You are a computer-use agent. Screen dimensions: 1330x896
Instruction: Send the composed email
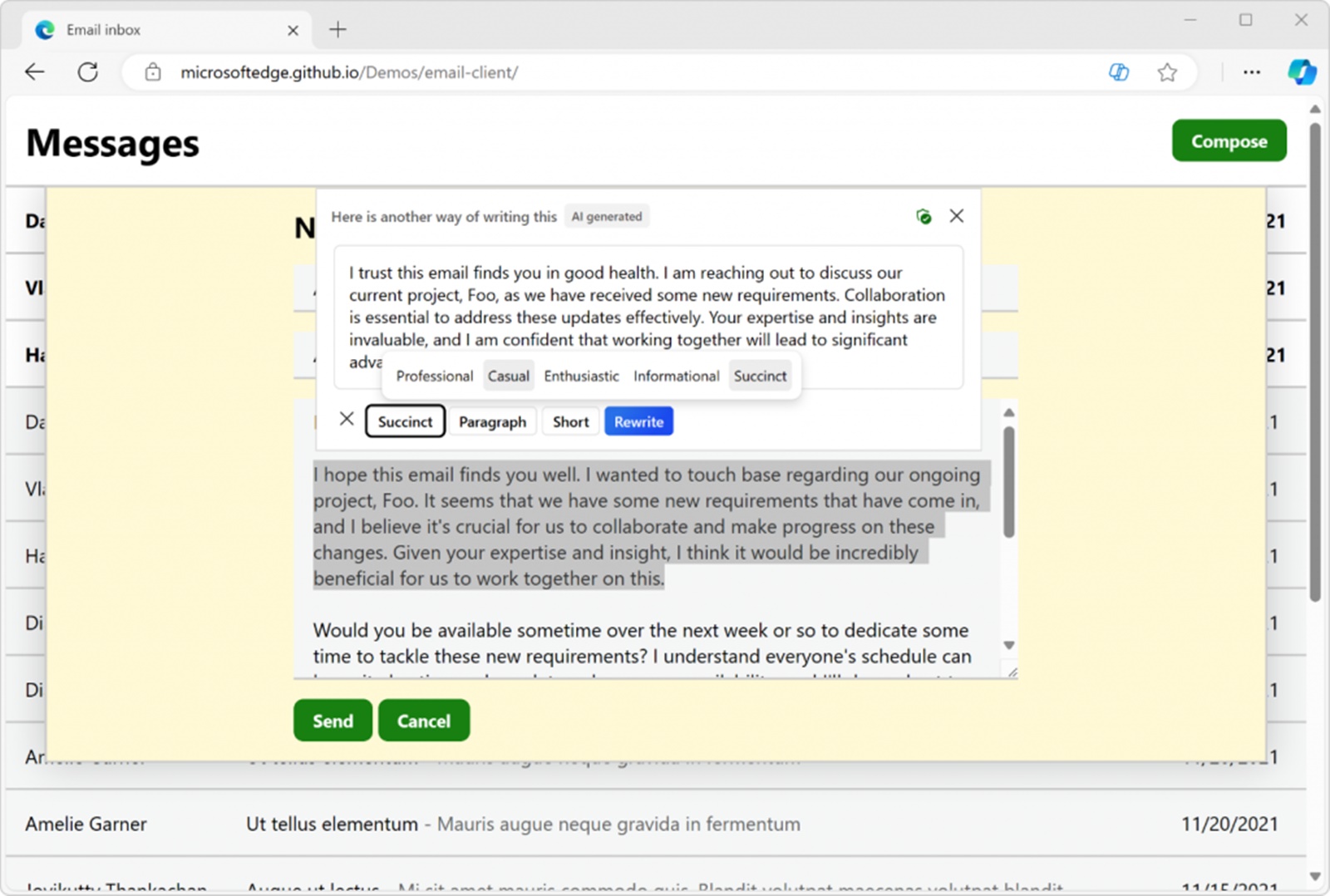332,721
